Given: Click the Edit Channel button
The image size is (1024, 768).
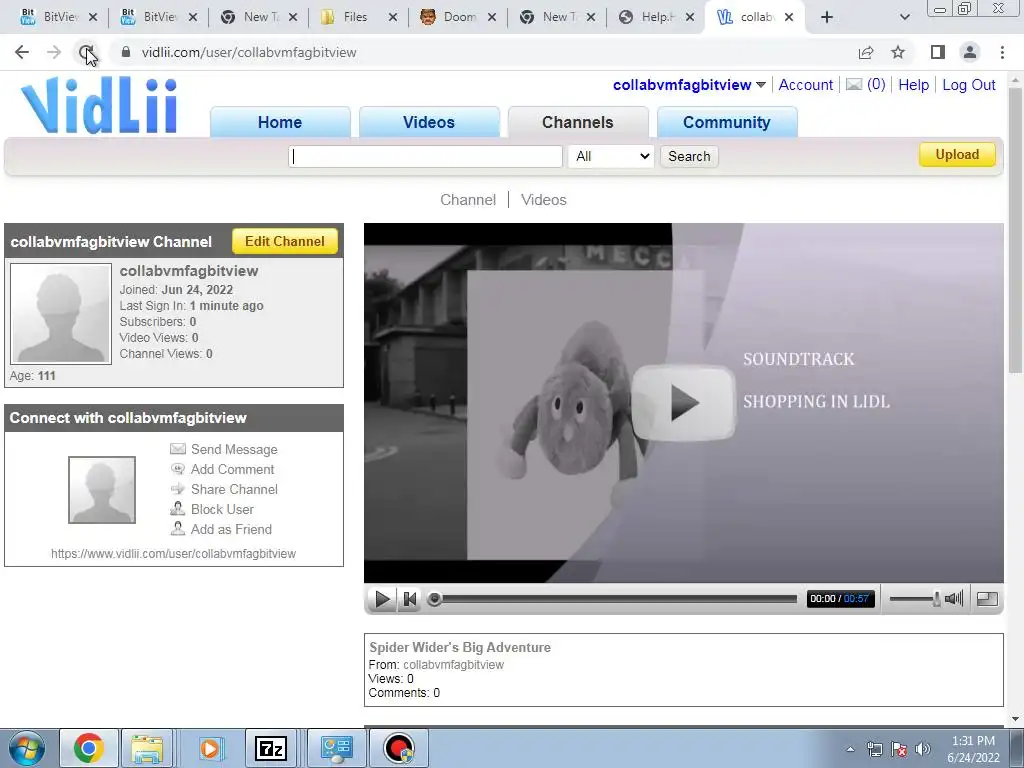Looking at the screenshot, I should (285, 241).
